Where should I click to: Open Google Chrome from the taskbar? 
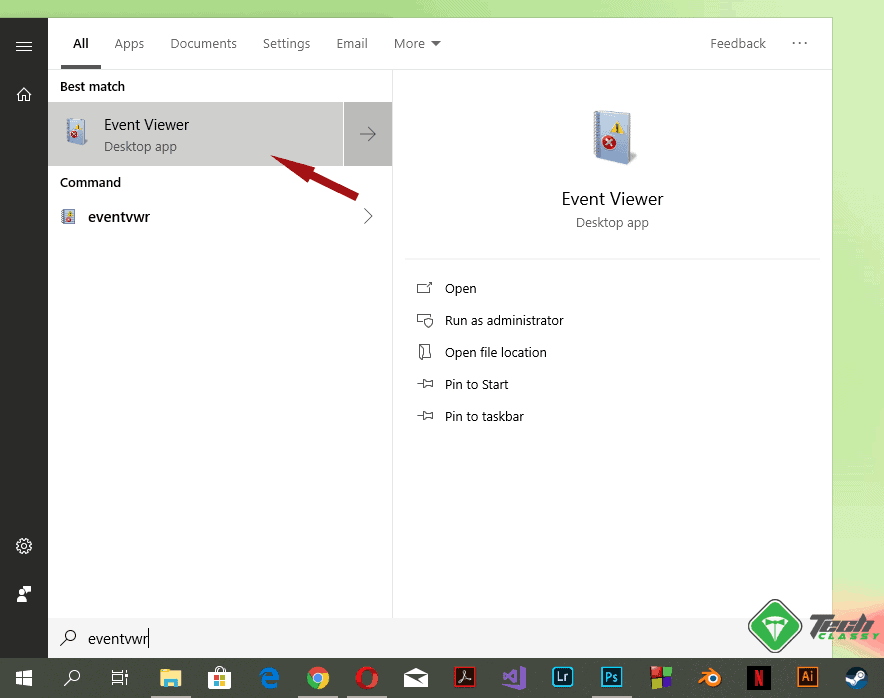pos(318,678)
